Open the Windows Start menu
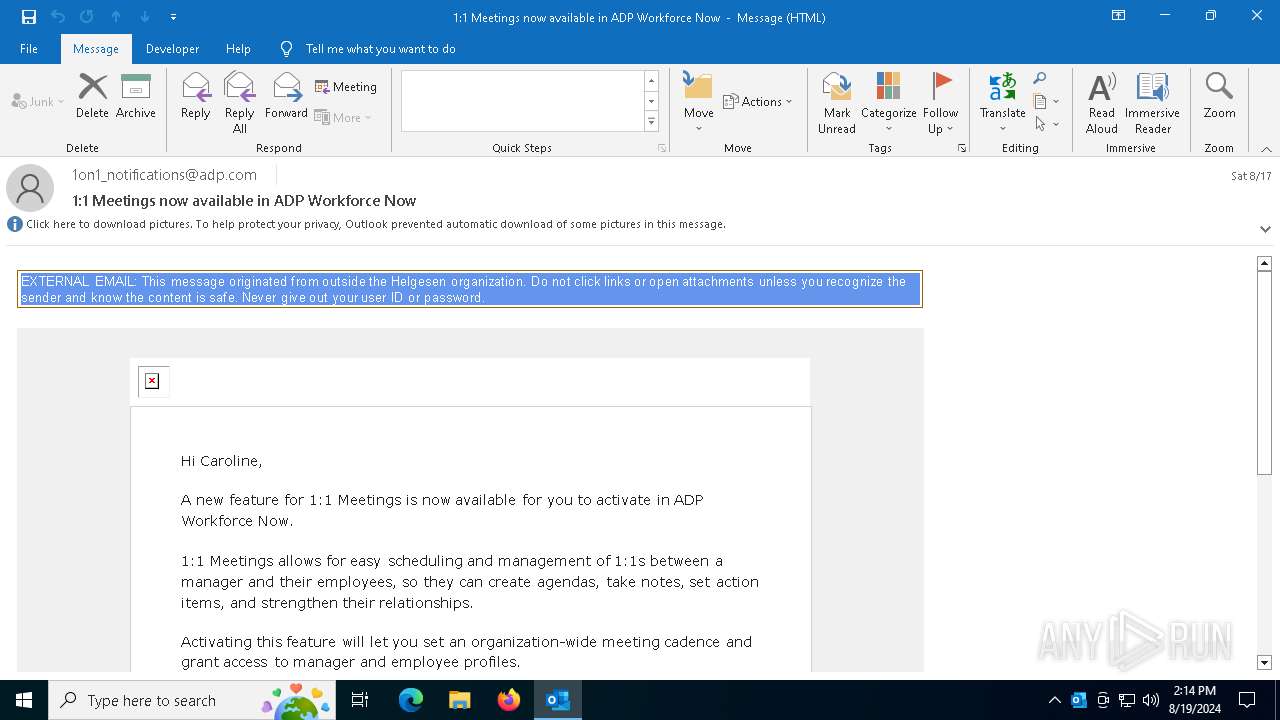The width and height of the screenshot is (1280, 720). tap(24, 700)
